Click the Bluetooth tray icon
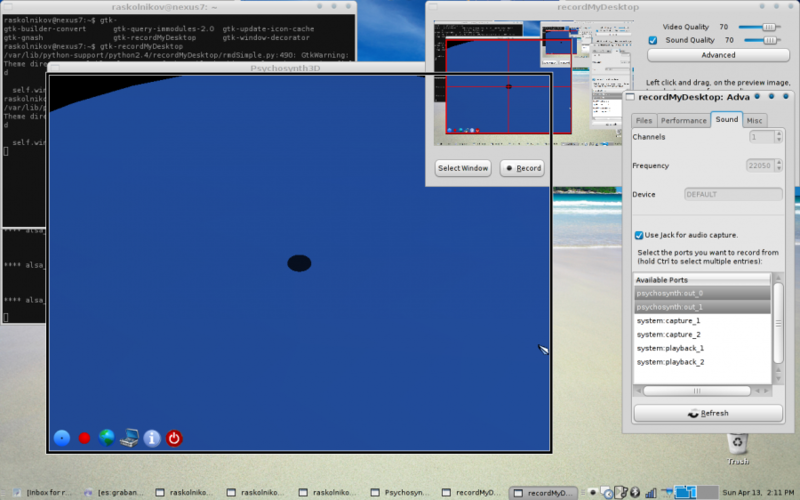 635,492
